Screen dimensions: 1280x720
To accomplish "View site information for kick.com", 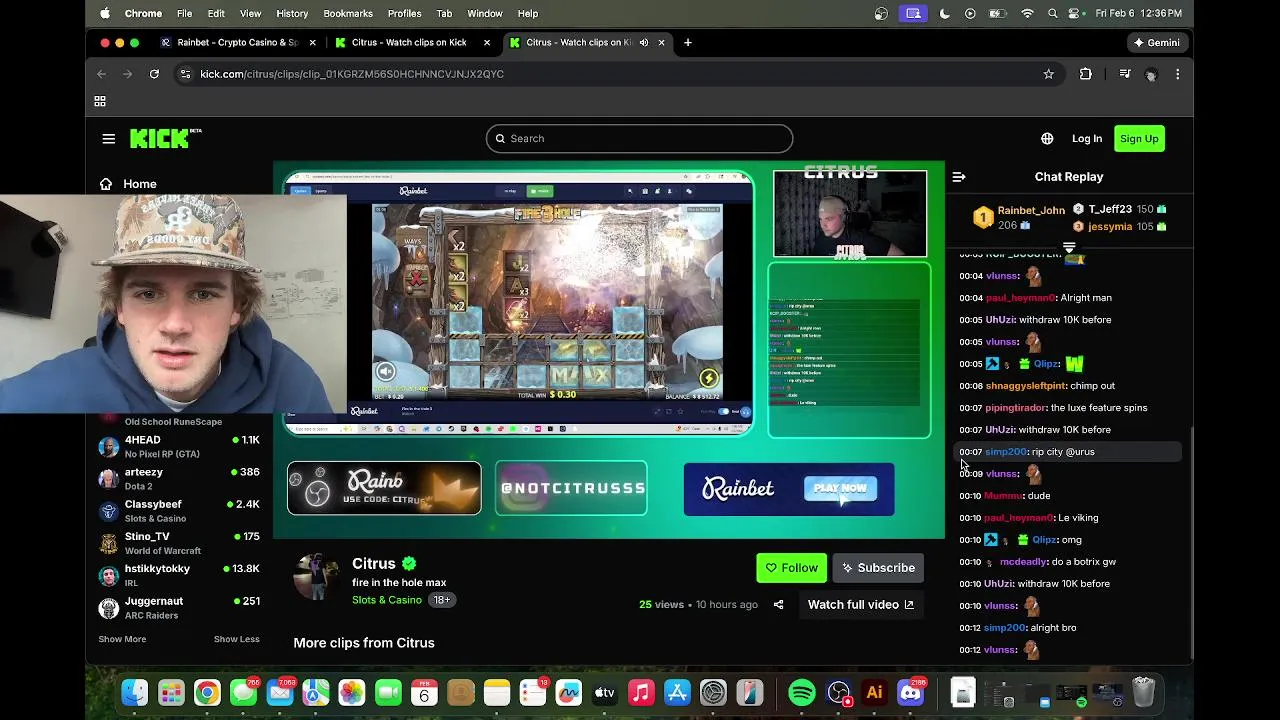I will (184, 74).
